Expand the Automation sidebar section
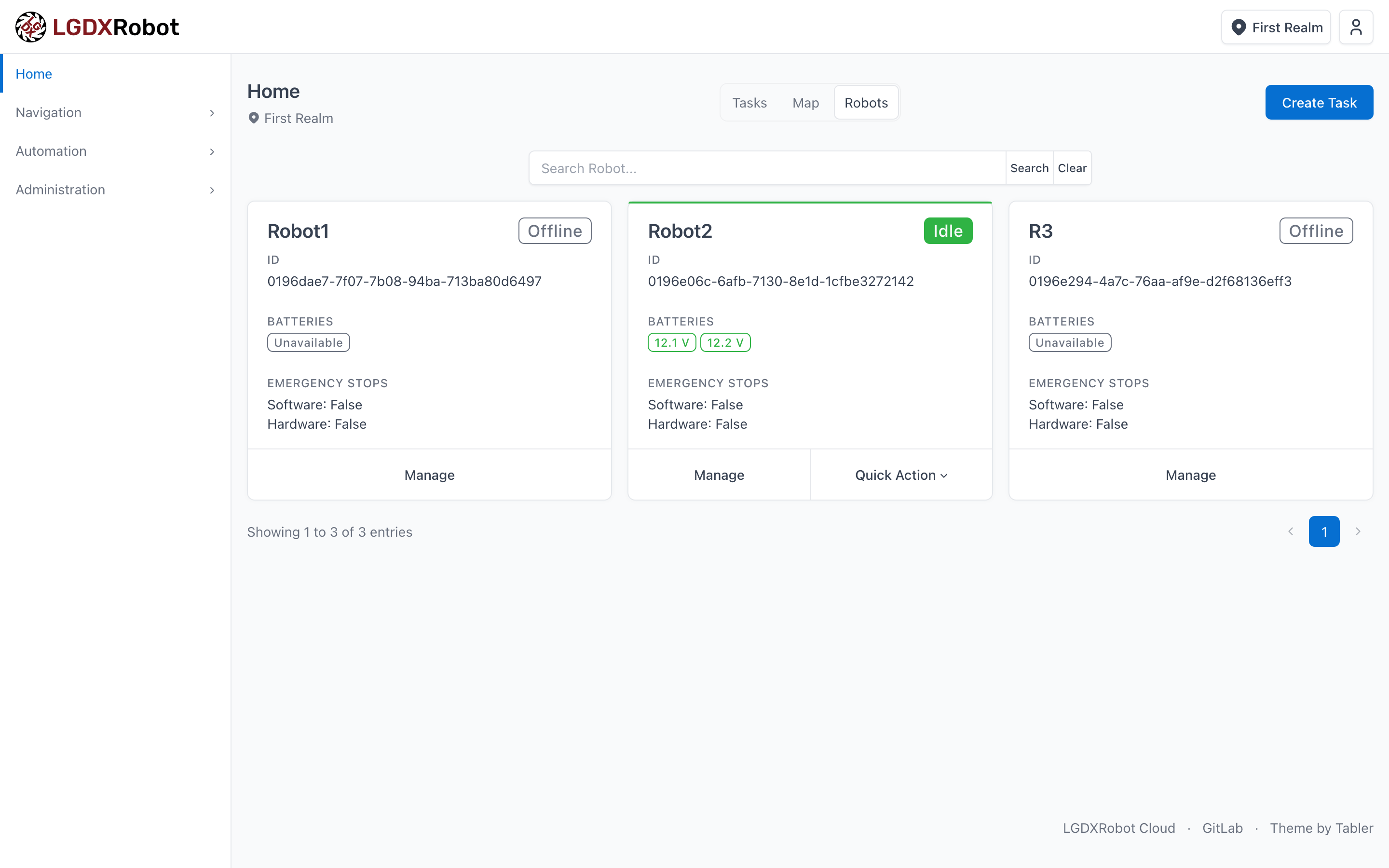The width and height of the screenshot is (1389, 868). 115,151
